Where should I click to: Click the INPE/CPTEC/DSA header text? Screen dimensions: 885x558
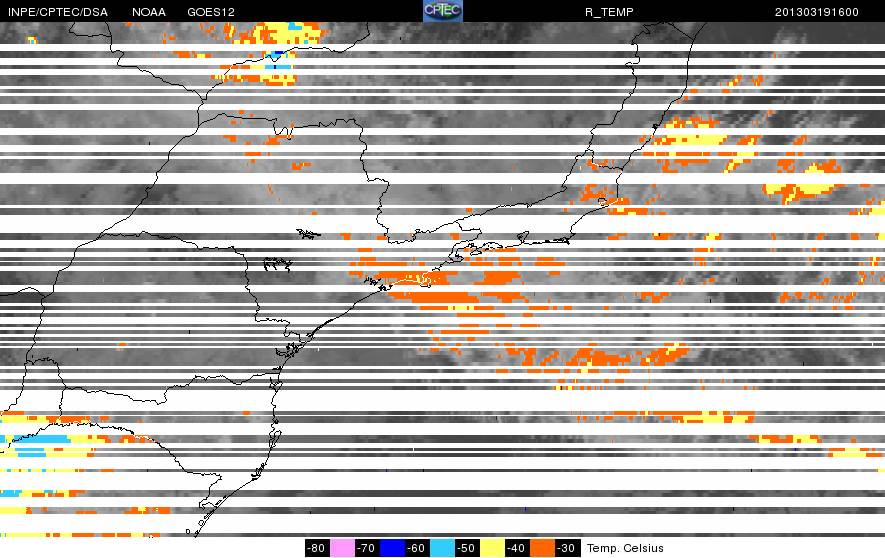(x=58, y=12)
